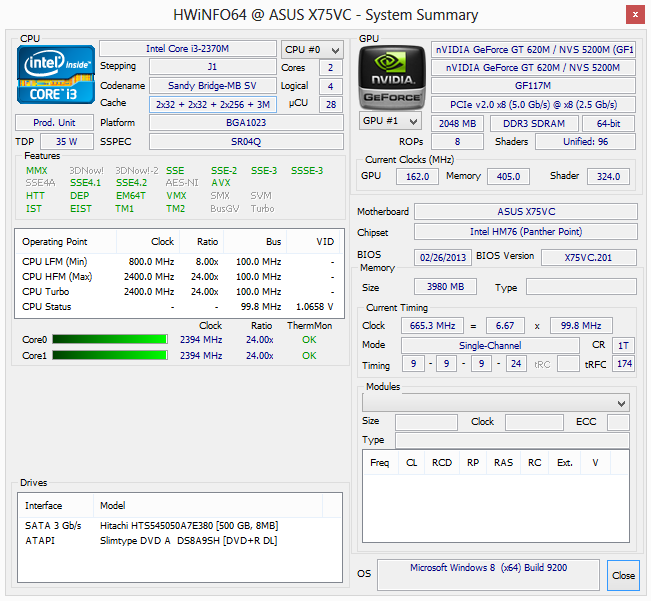Click the Operating Point column header
Viewport: 651px width, 601px height.
[66, 242]
